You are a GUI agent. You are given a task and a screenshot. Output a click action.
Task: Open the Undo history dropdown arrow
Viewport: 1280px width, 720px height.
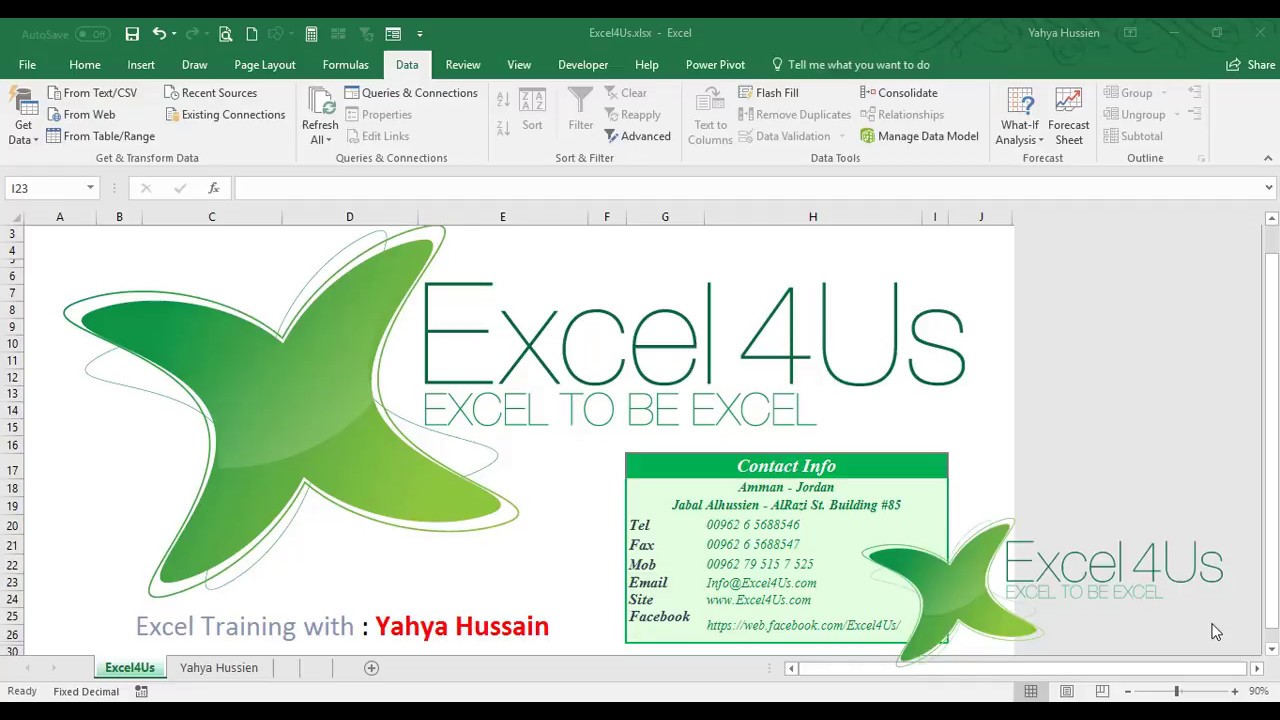(x=174, y=34)
